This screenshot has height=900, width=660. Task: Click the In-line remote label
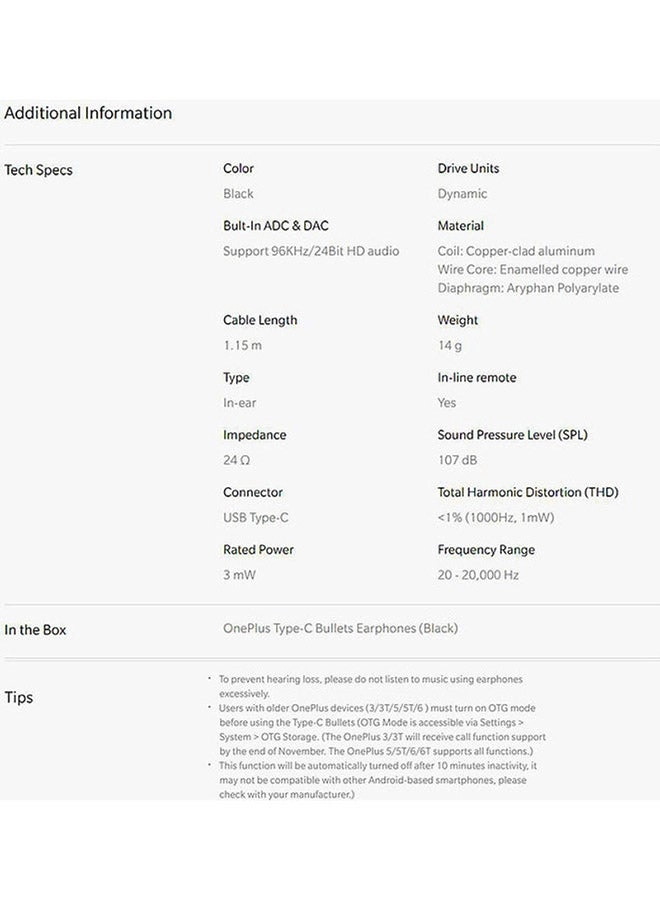(477, 377)
